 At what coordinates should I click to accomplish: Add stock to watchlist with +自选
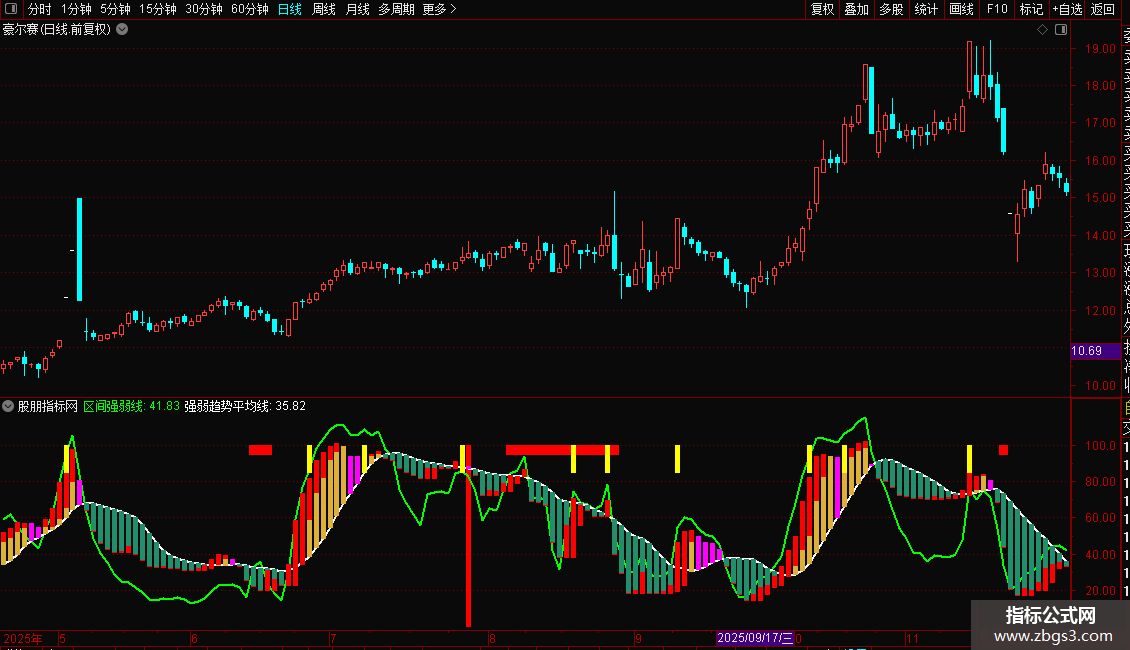[1067, 9]
